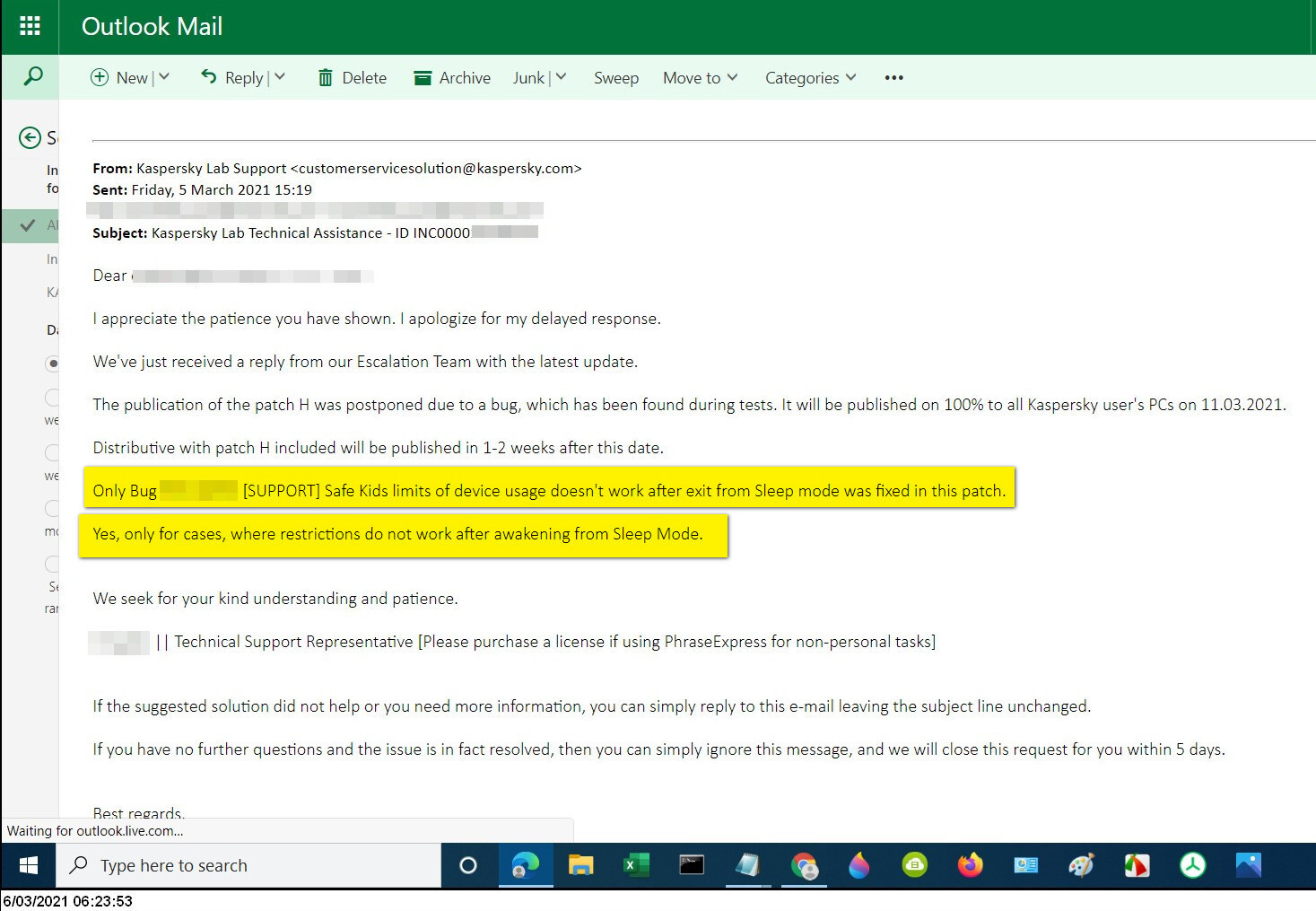Click the Sweep button
This screenshot has height=911, width=1316.
pos(616,78)
